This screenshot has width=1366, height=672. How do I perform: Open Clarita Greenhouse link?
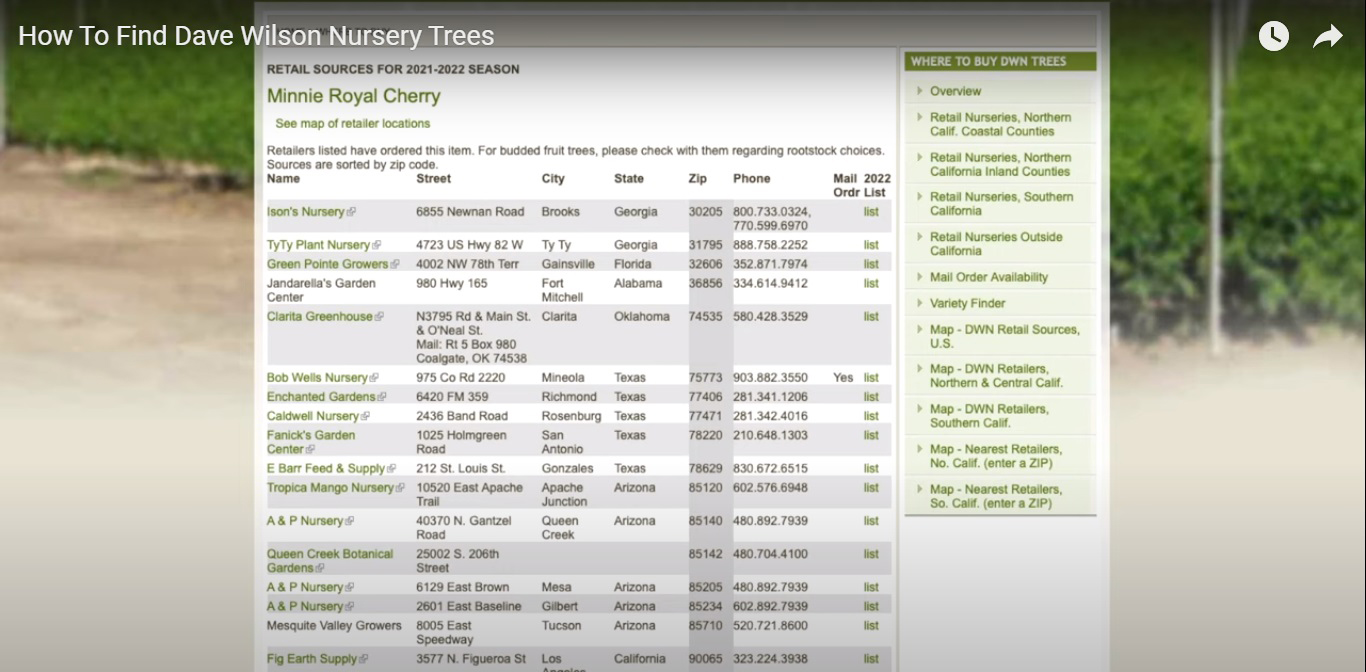(x=319, y=317)
